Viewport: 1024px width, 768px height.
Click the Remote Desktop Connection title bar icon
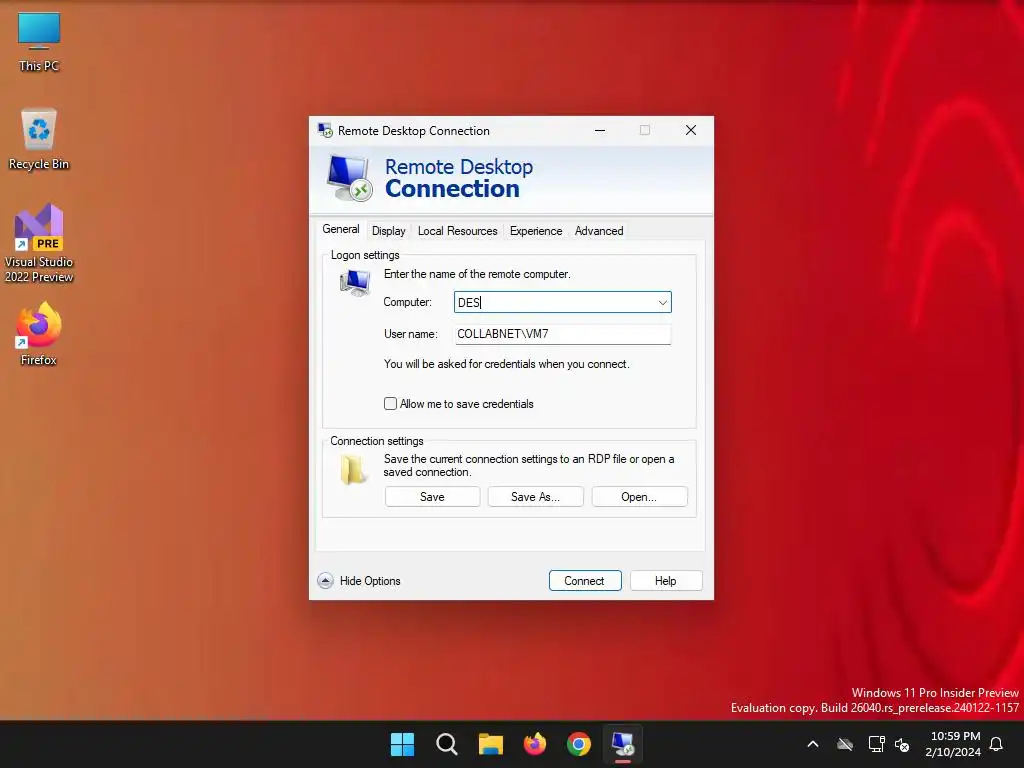click(325, 131)
